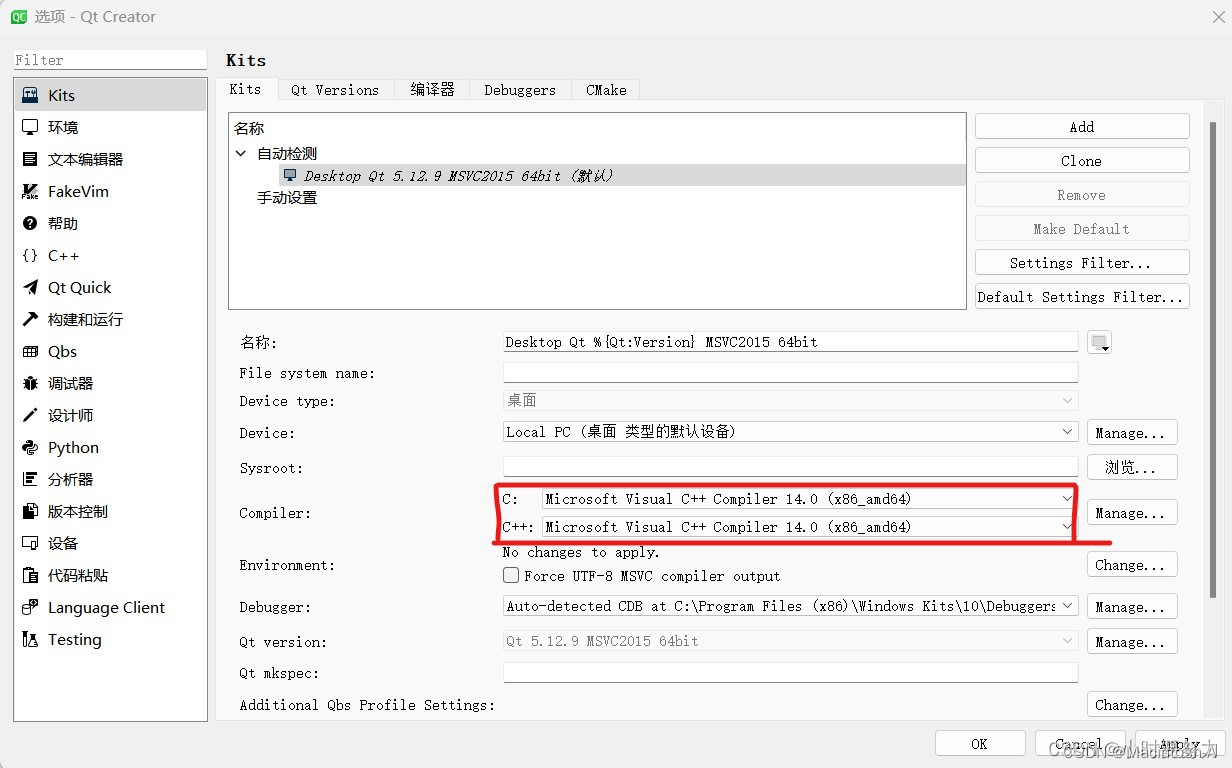
Task: Click the Make Default button
Action: click(1082, 229)
